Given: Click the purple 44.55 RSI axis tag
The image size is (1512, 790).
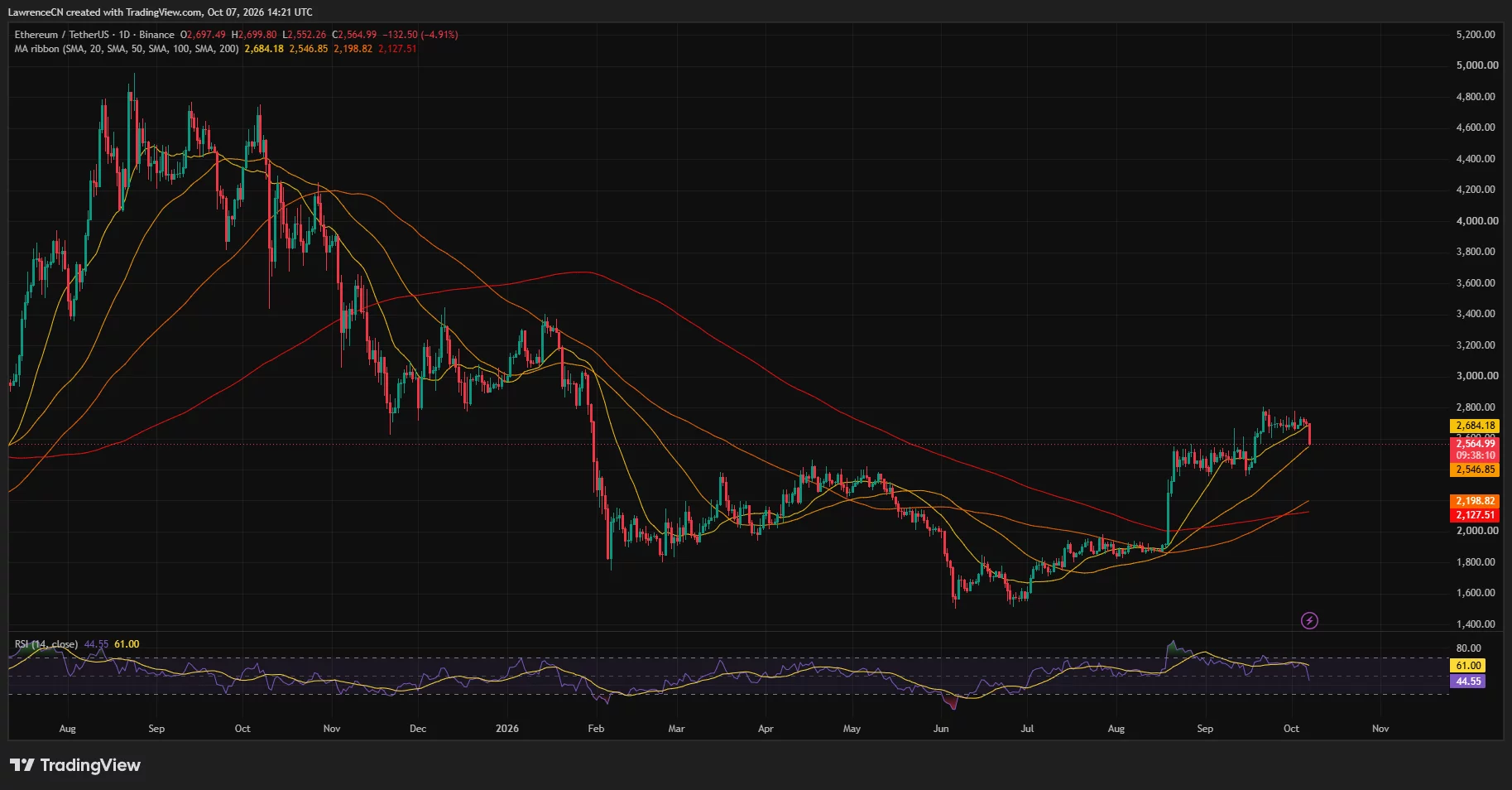Looking at the screenshot, I should pyautogui.click(x=1469, y=682).
